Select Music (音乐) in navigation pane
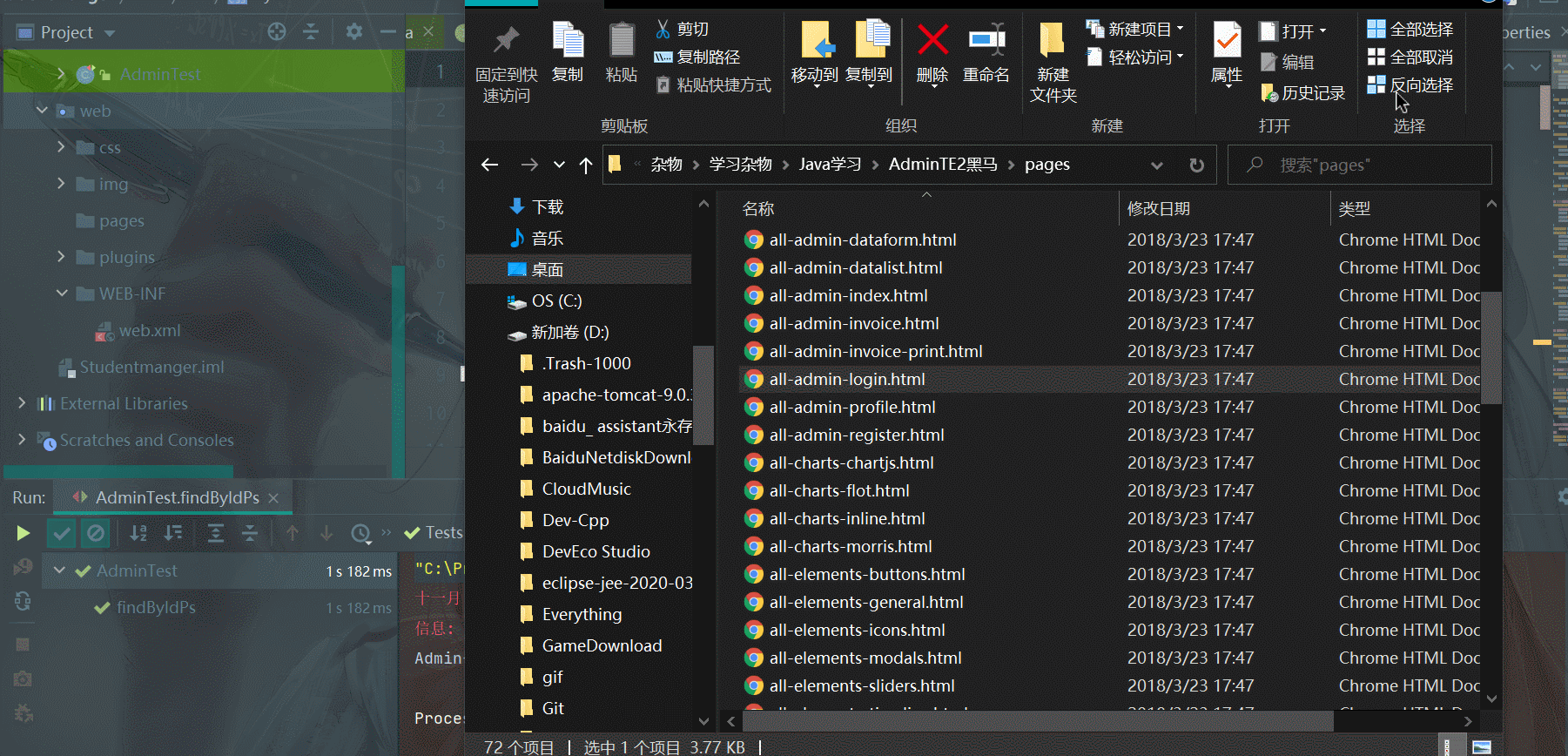The image size is (1568, 756). [x=548, y=239]
